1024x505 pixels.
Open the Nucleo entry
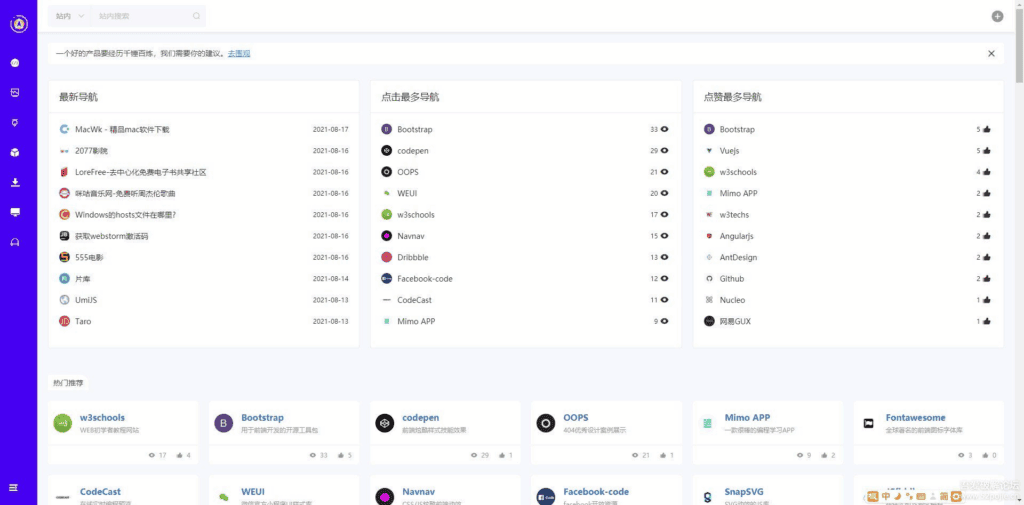coord(732,300)
